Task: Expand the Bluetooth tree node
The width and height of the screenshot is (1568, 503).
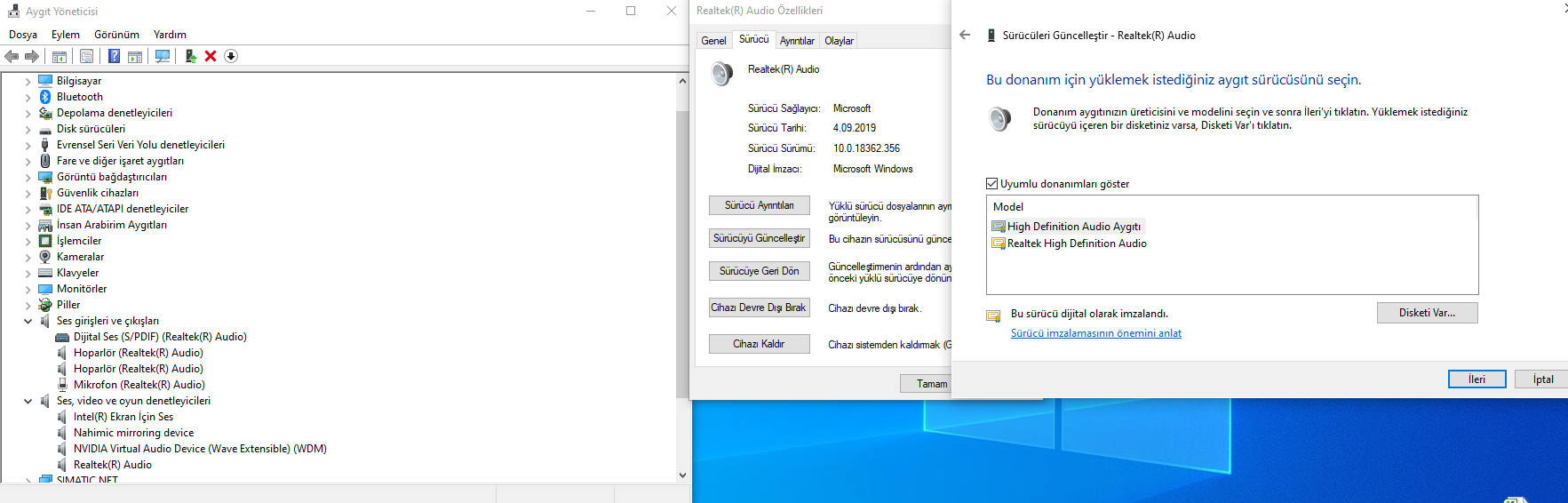Action: (28, 97)
